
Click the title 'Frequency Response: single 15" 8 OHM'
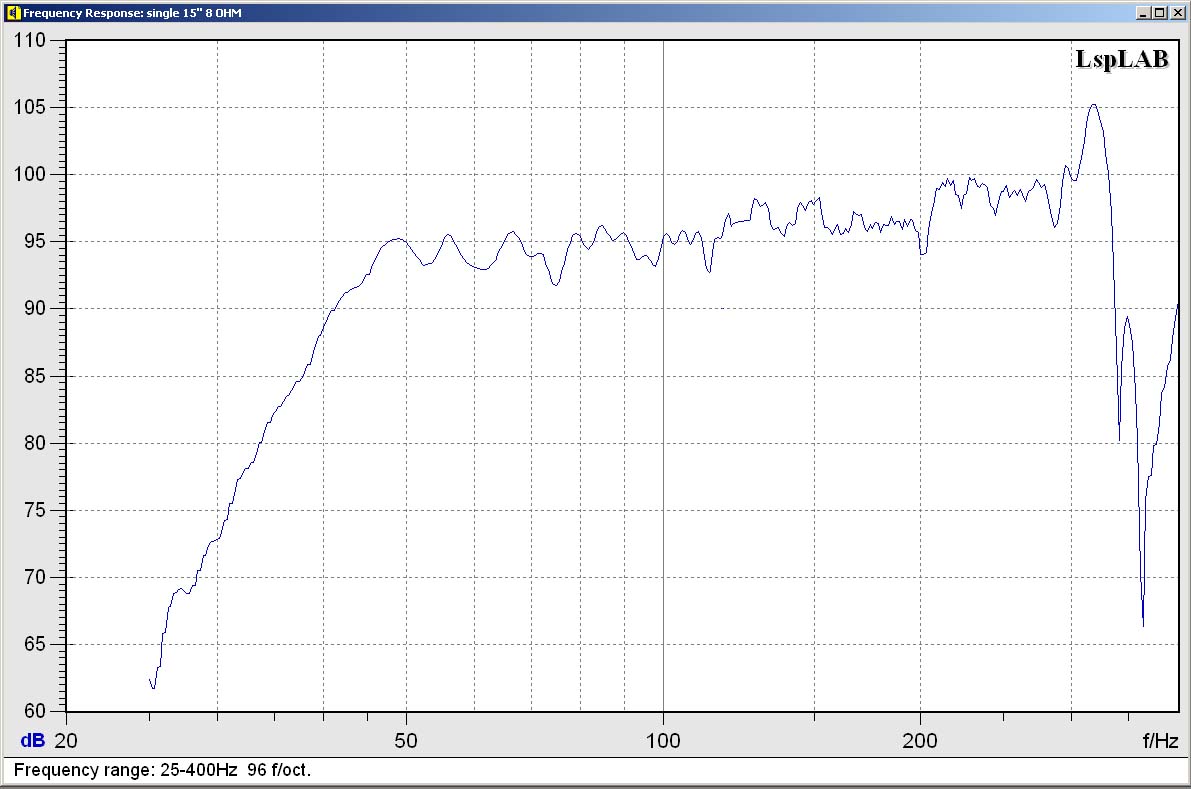(x=132, y=13)
